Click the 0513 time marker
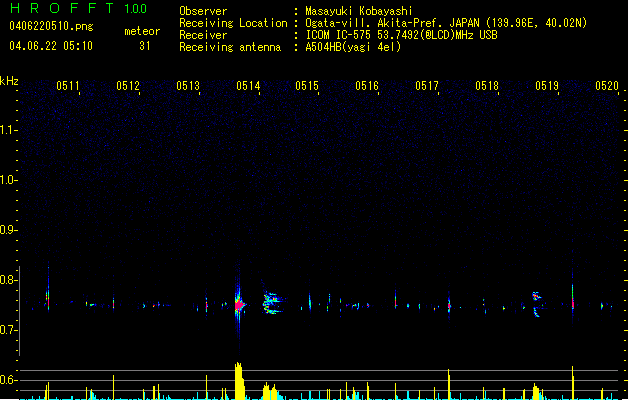This screenshot has height=400, width=629. point(187,86)
